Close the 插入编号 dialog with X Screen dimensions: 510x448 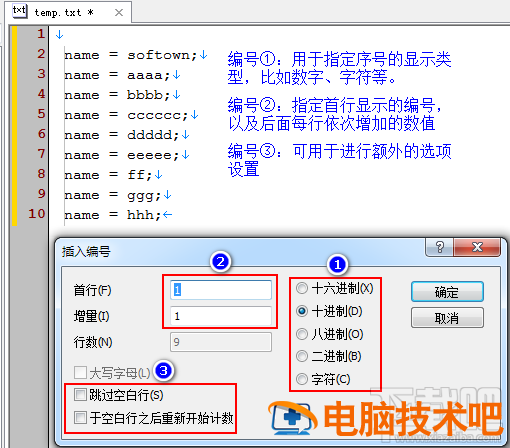point(477,247)
